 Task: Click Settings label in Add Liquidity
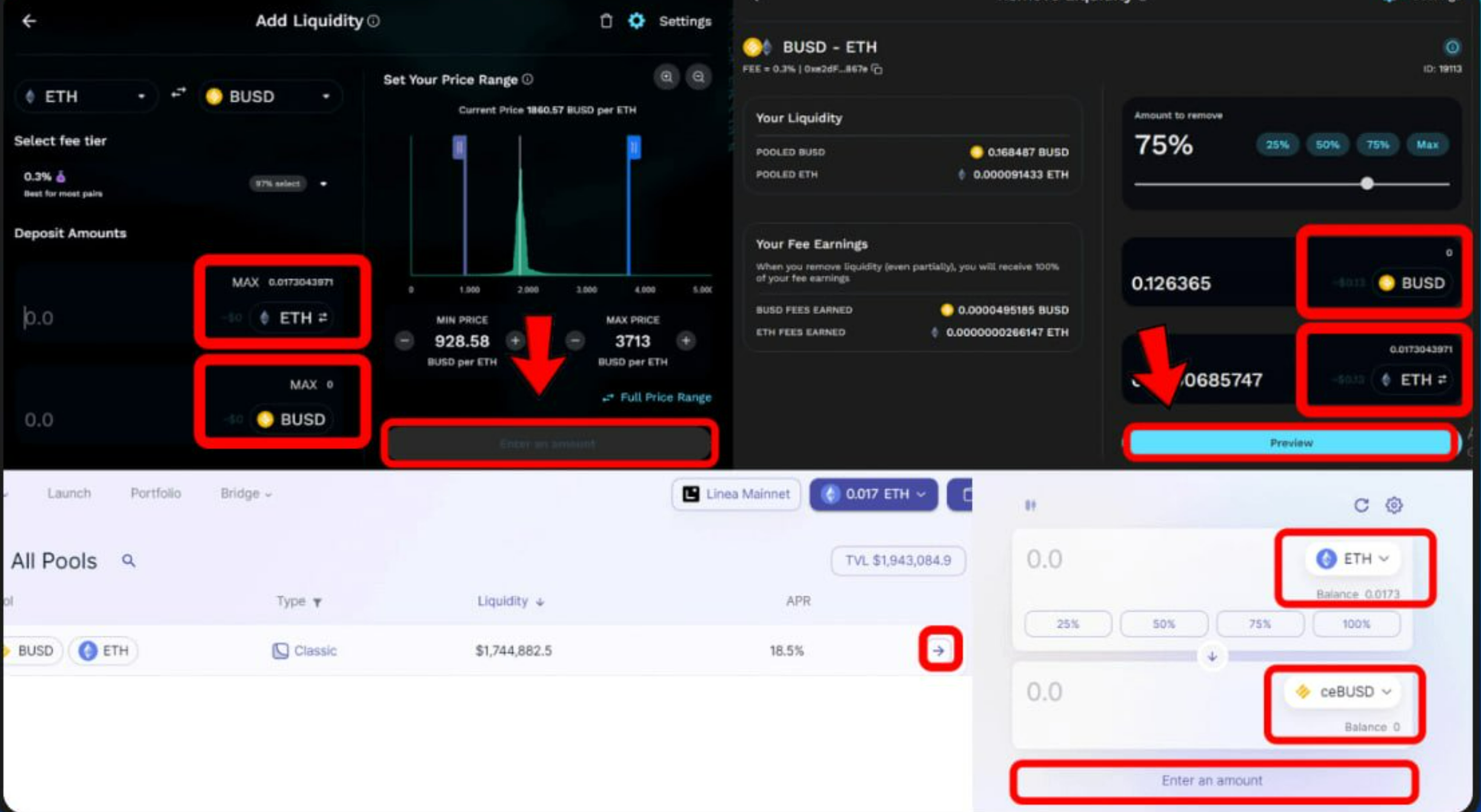(x=685, y=21)
